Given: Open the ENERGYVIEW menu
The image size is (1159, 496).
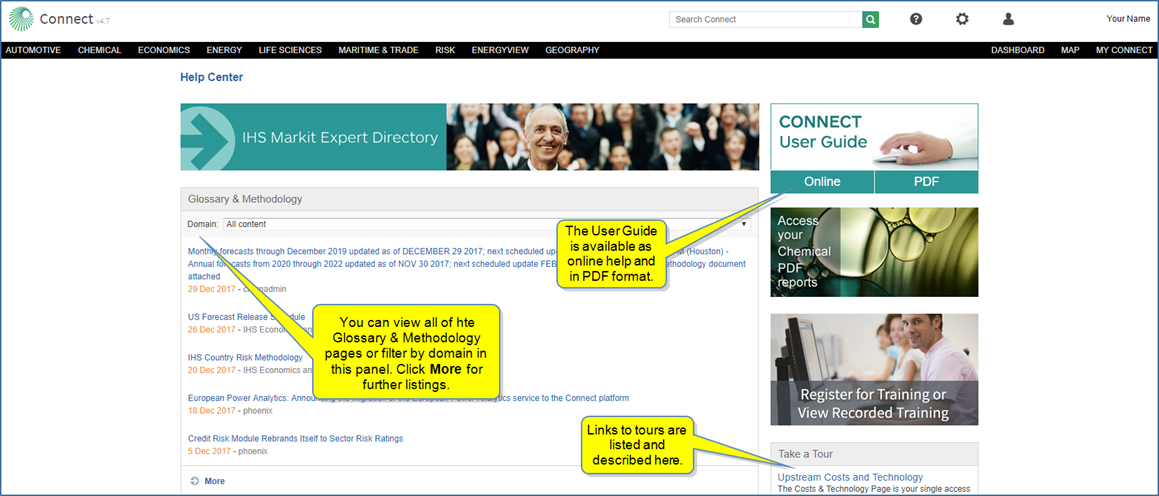Looking at the screenshot, I should pyautogui.click(x=500, y=50).
